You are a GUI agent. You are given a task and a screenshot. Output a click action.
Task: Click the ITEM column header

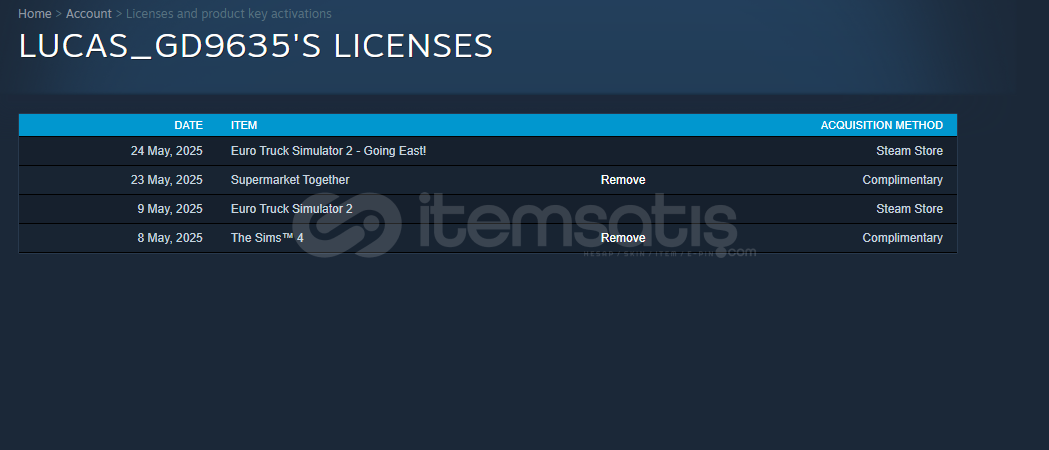tap(244, 125)
